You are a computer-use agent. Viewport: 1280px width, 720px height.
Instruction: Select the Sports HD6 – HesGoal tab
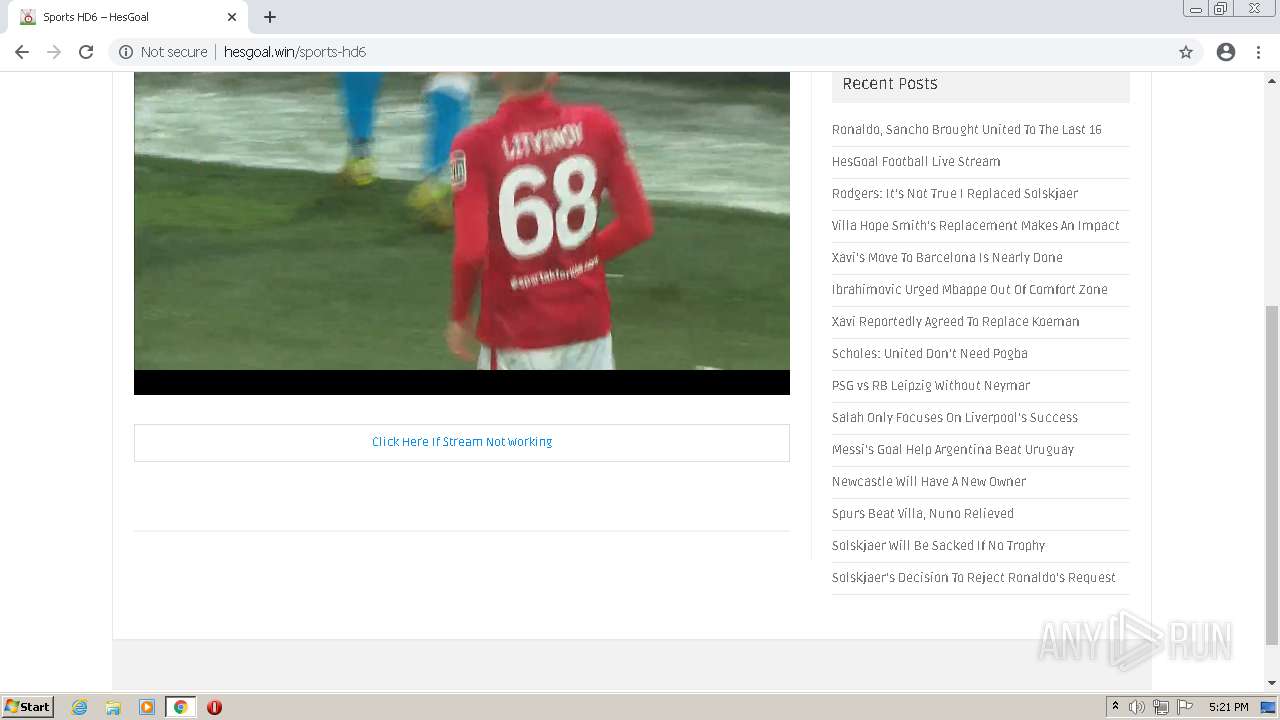(126, 17)
